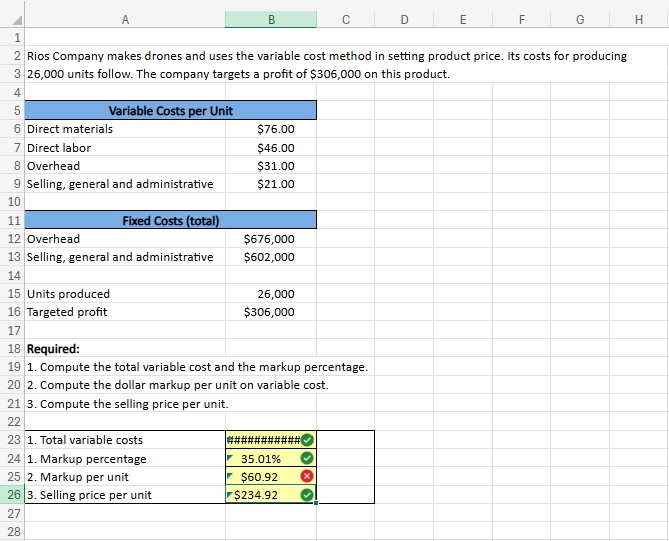Click the green checkmark beside Total variable costs
669x541 pixels.
[x=307, y=440]
